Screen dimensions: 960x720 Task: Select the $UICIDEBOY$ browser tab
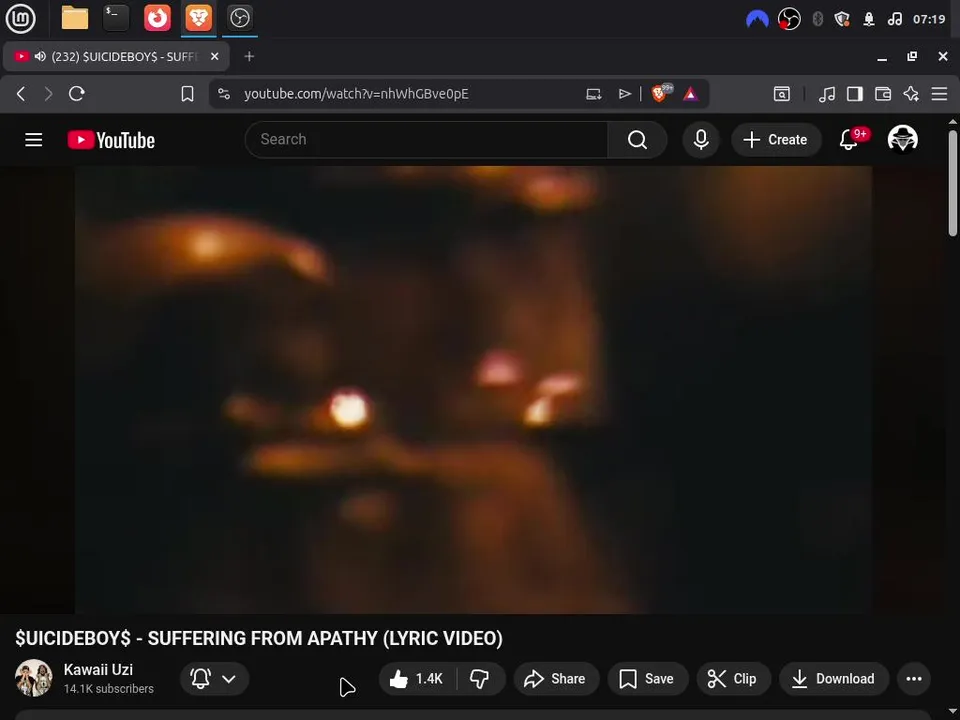tap(116, 56)
